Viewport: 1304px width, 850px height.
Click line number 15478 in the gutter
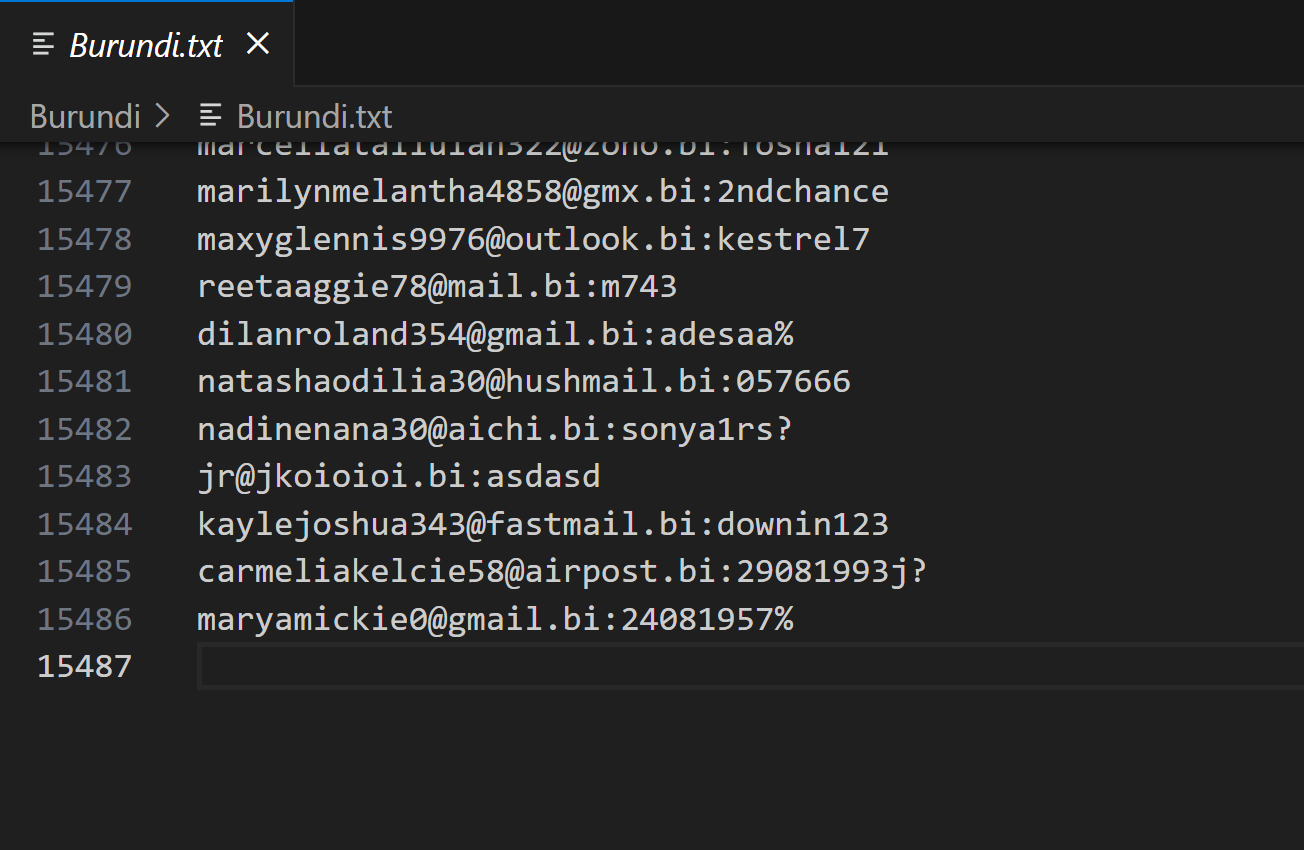pyautogui.click(x=84, y=239)
